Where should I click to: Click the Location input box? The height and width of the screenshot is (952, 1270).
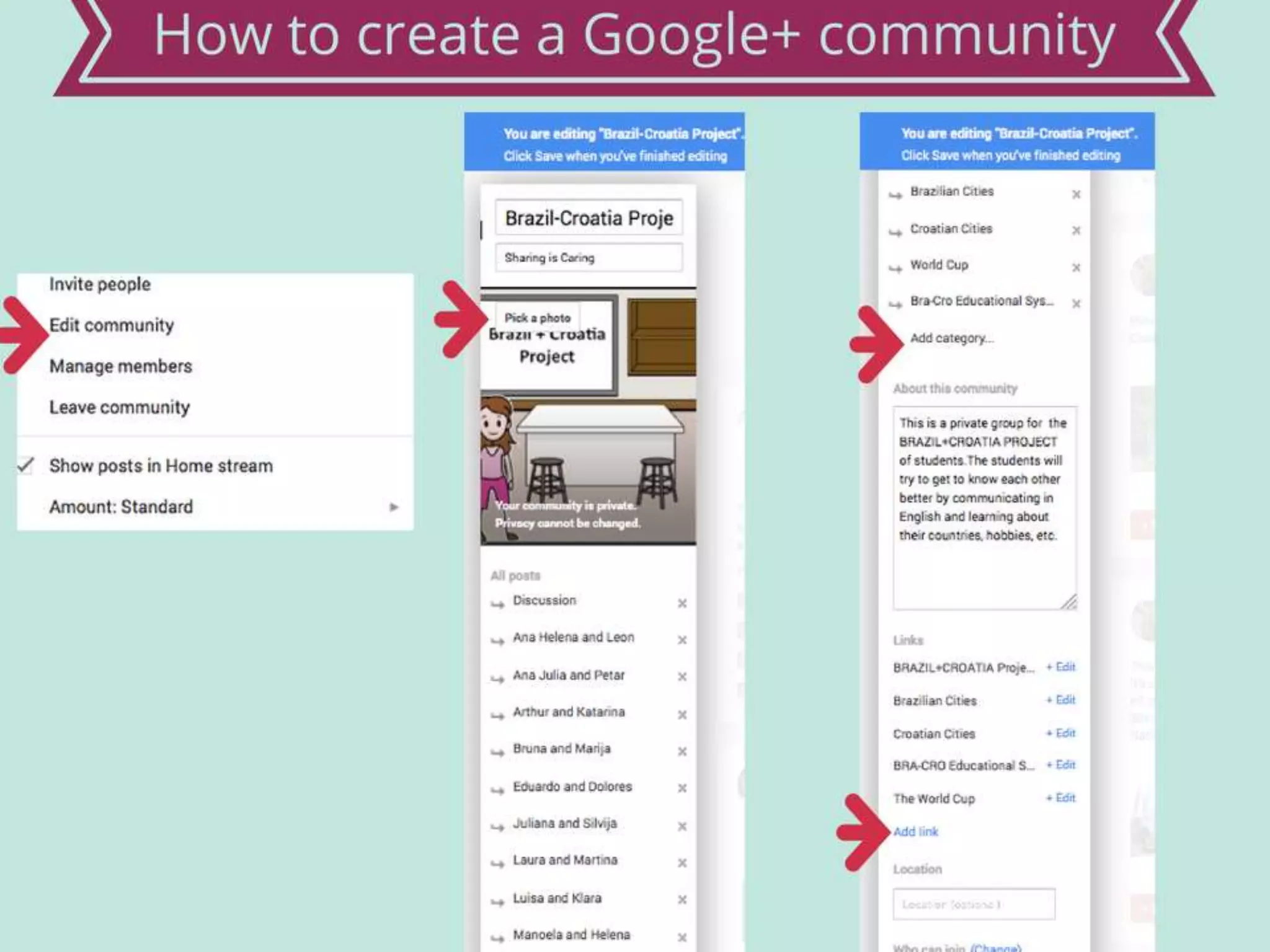973,904
